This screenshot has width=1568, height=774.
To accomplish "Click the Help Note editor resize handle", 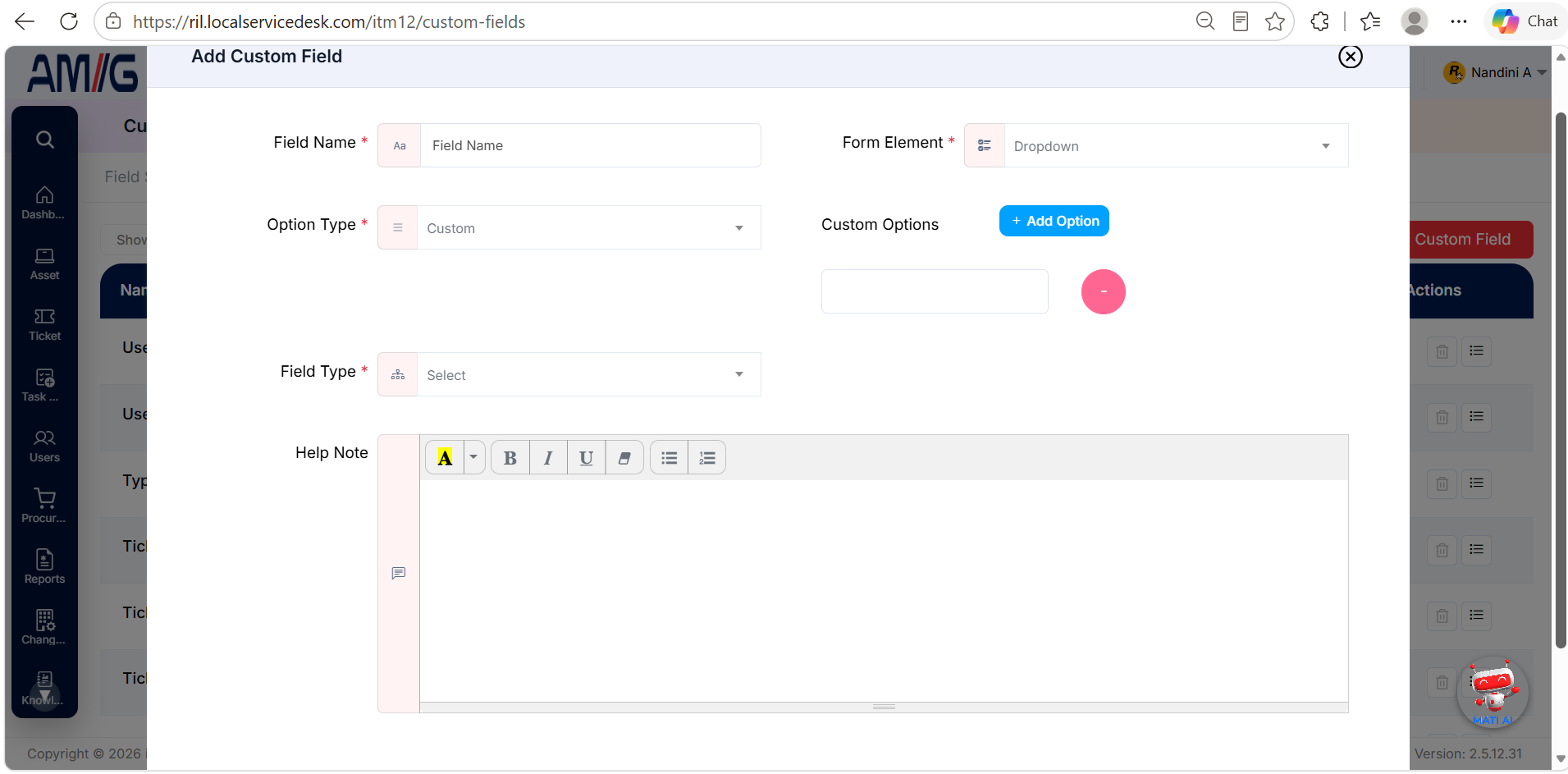I will 884,707.
